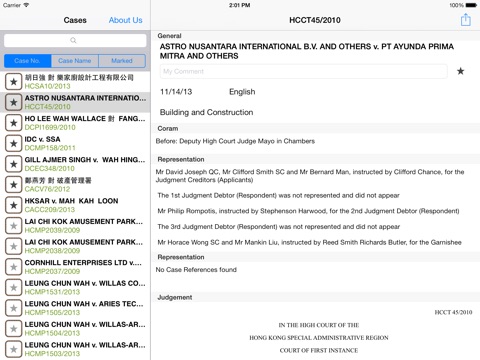Image resolution: width=480 pixels, height=360 pixels.
Task: Focus the case search field
Action: point(75,40)
